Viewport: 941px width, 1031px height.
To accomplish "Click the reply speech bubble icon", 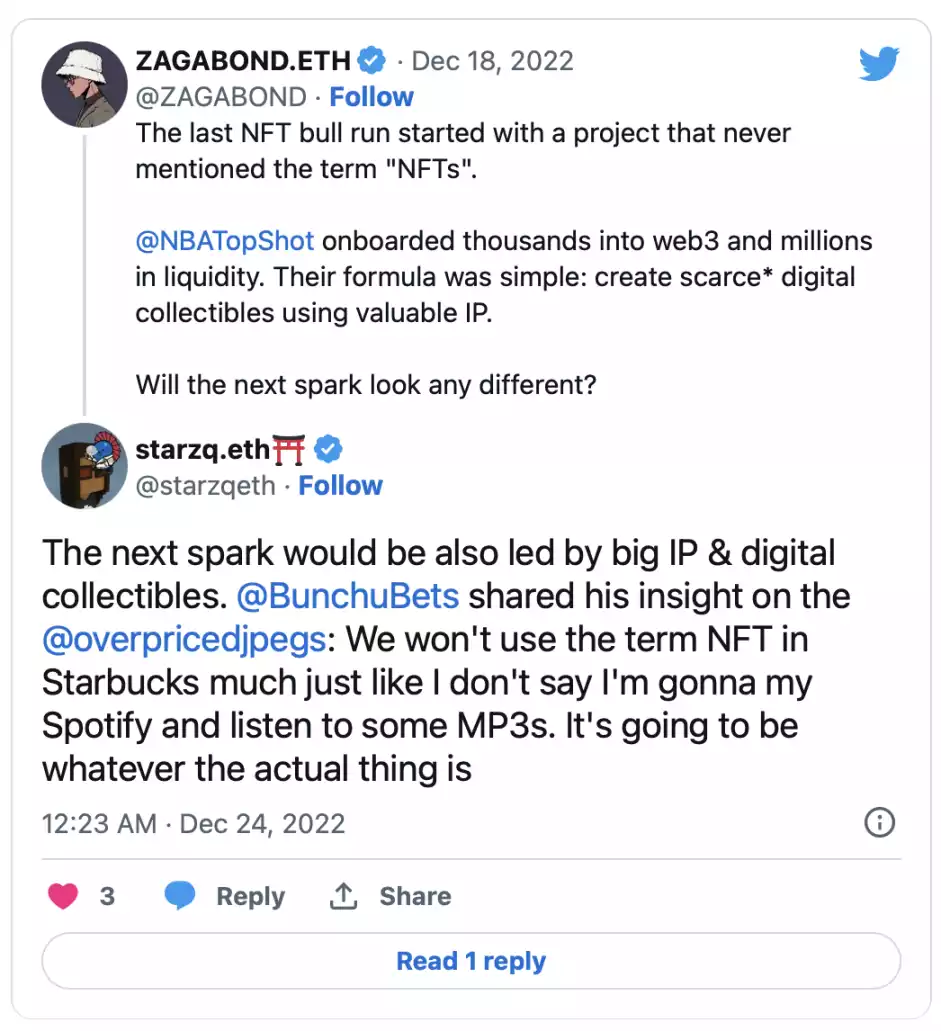I will [x=180, y=896].
